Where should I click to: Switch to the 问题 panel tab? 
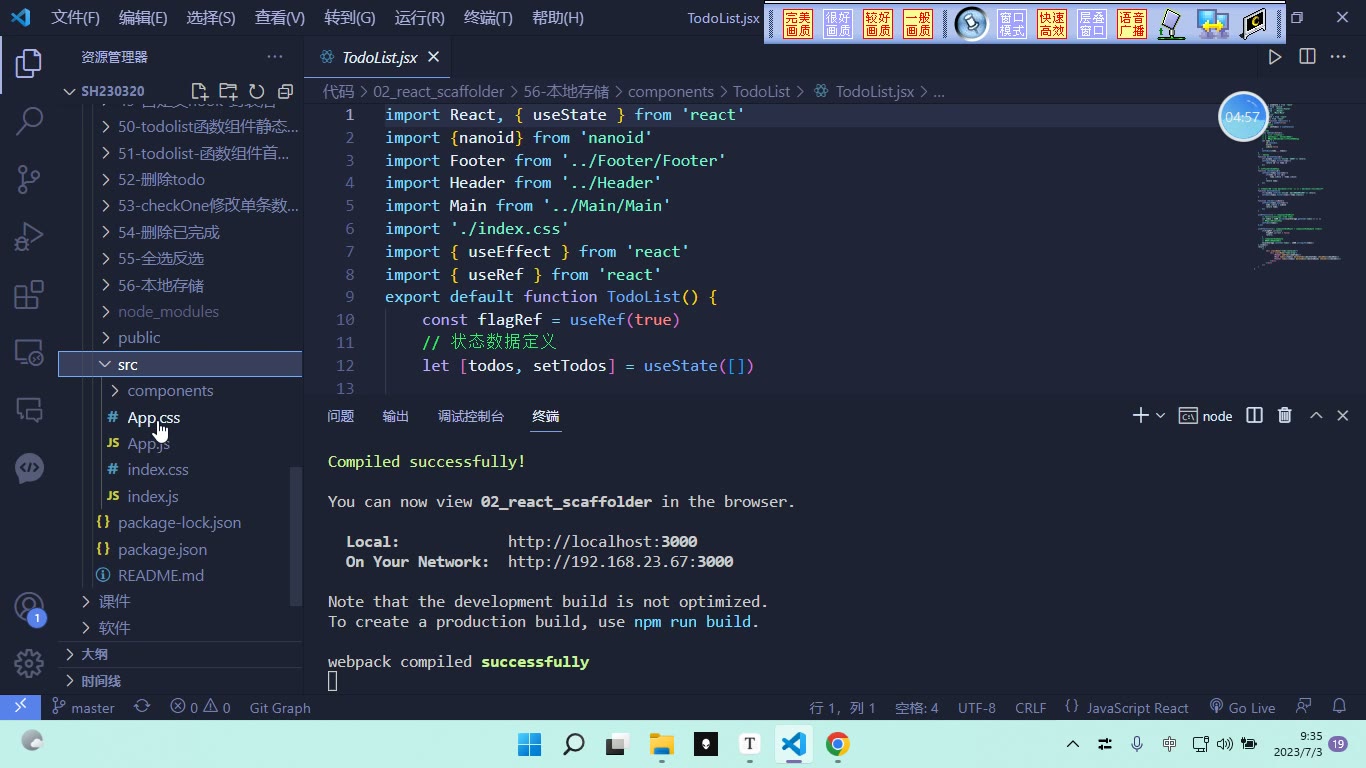(341, 416)
